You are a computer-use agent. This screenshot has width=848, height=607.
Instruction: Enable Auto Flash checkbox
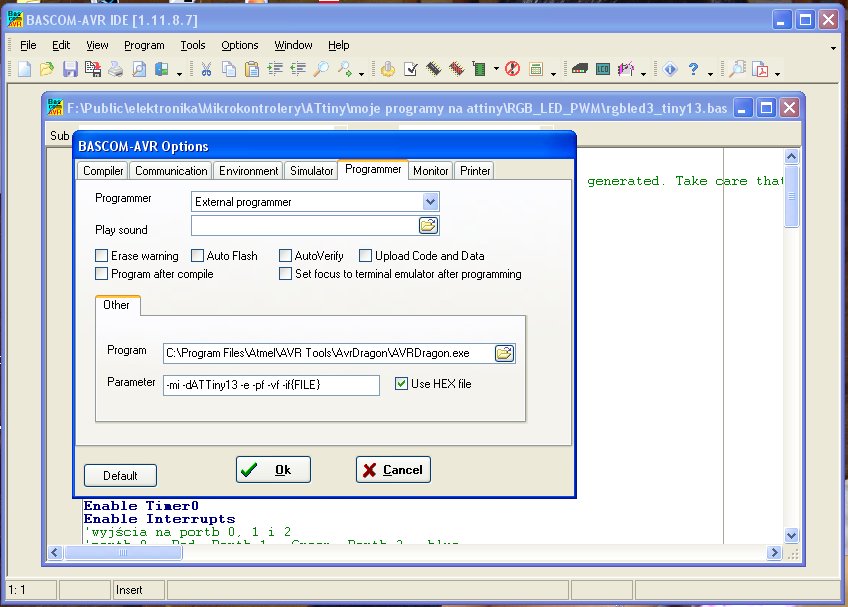tap(197, 255)
